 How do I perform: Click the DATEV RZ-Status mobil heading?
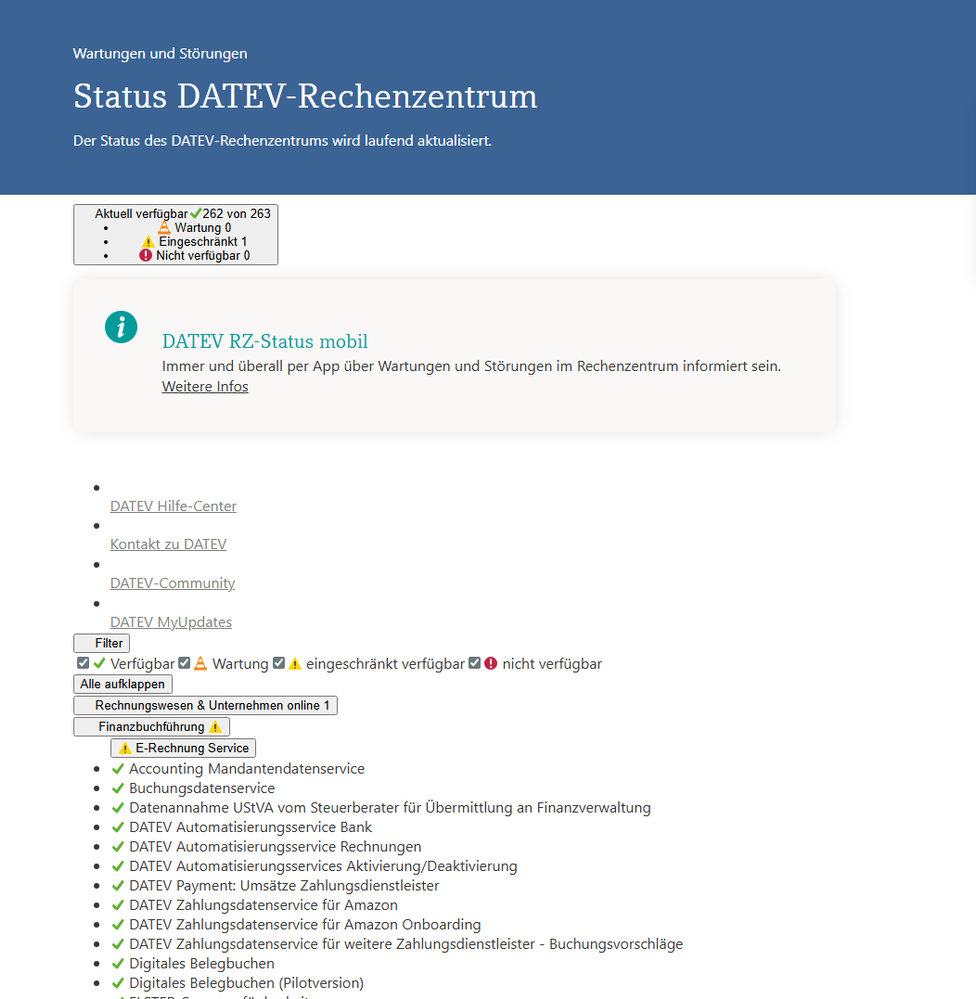[265, 341]
